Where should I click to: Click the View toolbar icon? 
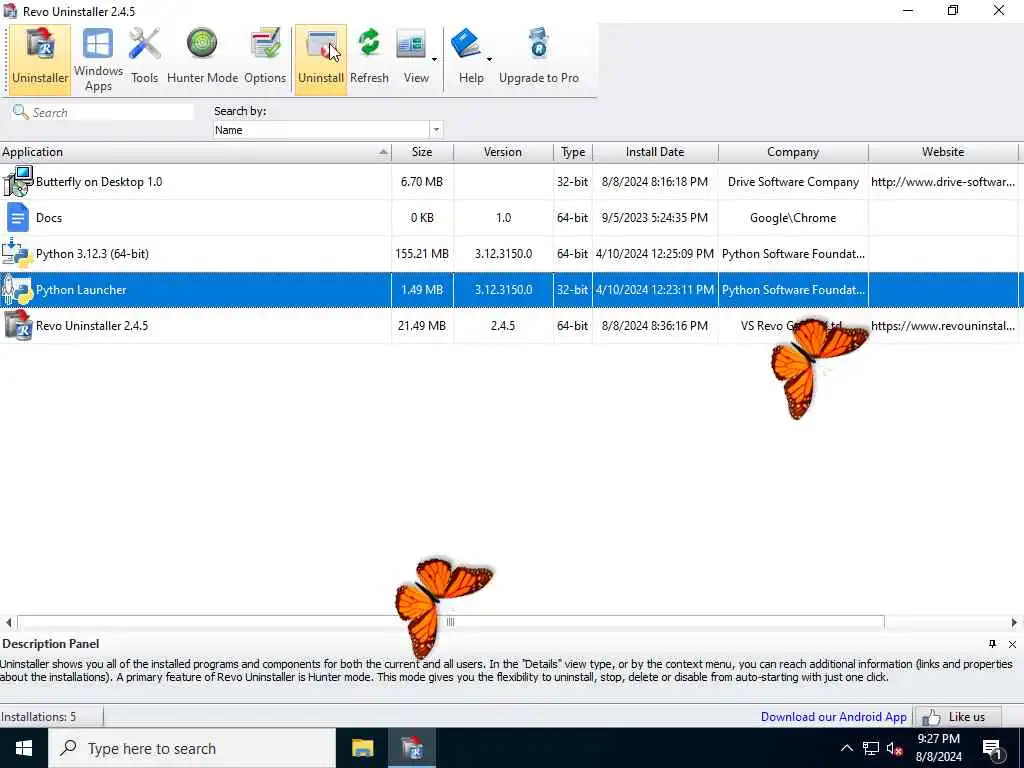click(412, 46)
